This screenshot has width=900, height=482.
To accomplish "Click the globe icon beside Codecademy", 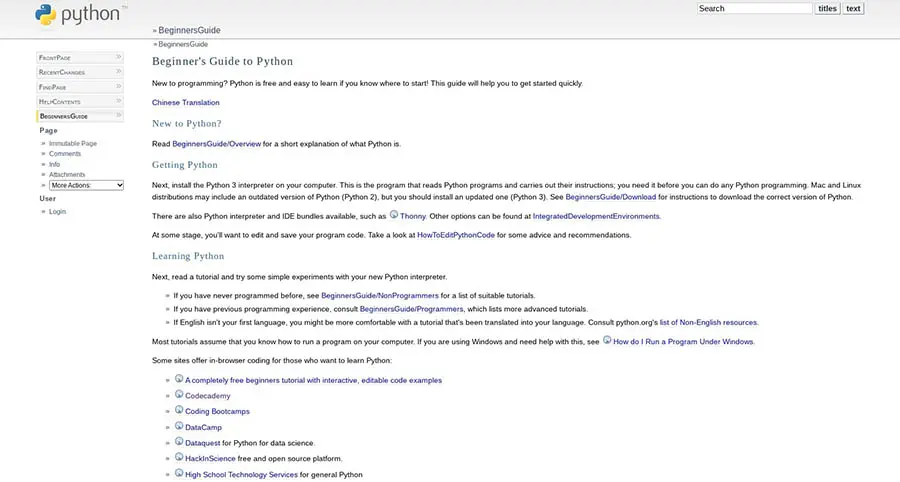I will tap(179, 395).
